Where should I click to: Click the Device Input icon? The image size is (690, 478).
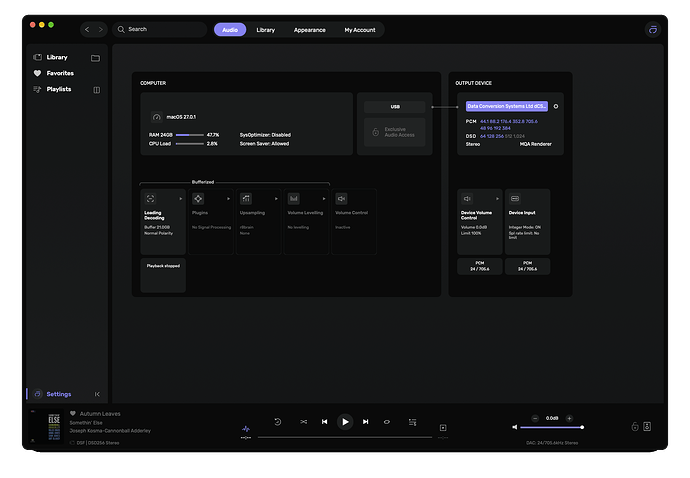[x=515, y=199]
